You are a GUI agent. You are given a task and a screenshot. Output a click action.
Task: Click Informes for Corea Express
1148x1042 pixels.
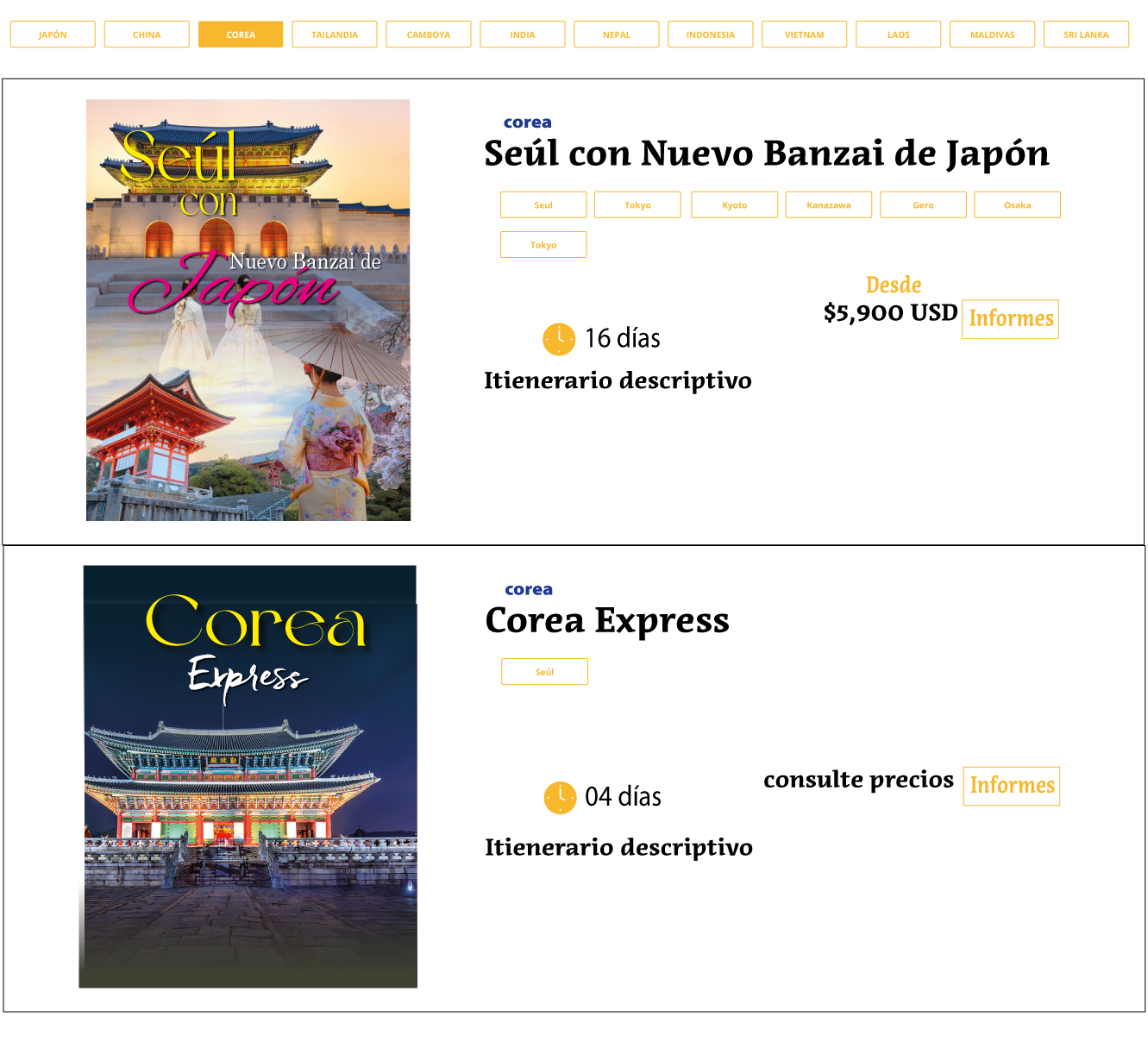pos(1012,786)
